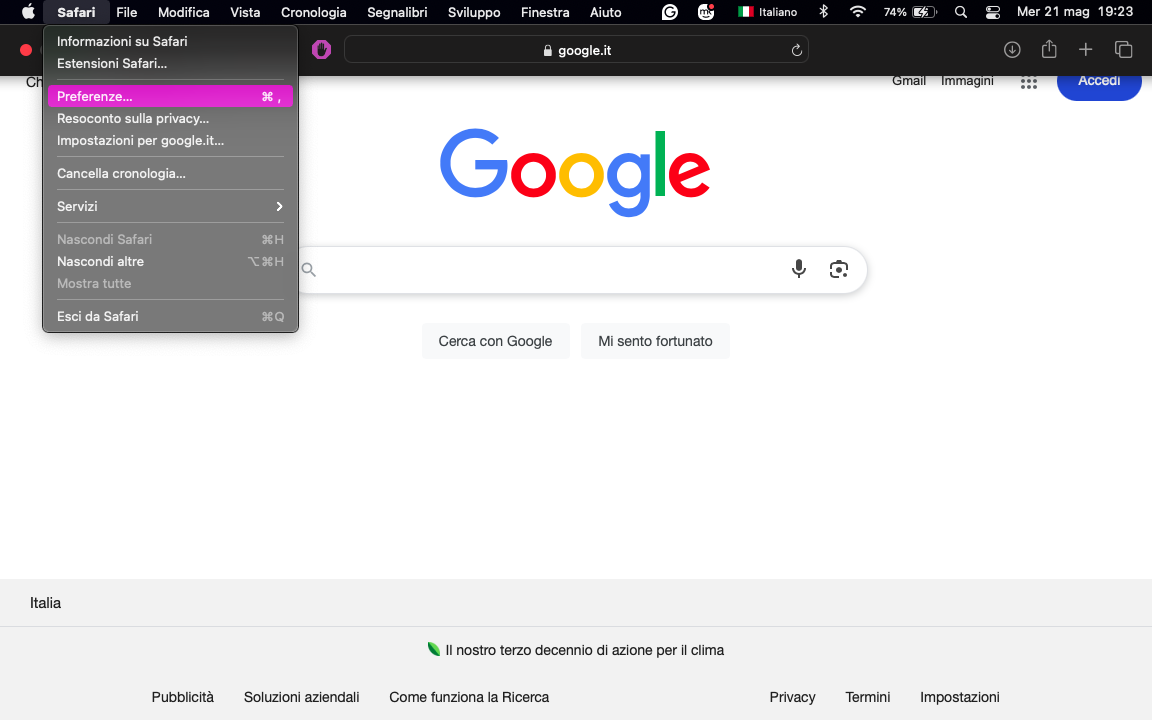Image resolution: width=1152 pixels, height=720 pixels.
Task: Open the Italiano input source menu
Action: (x=772, y=12)
